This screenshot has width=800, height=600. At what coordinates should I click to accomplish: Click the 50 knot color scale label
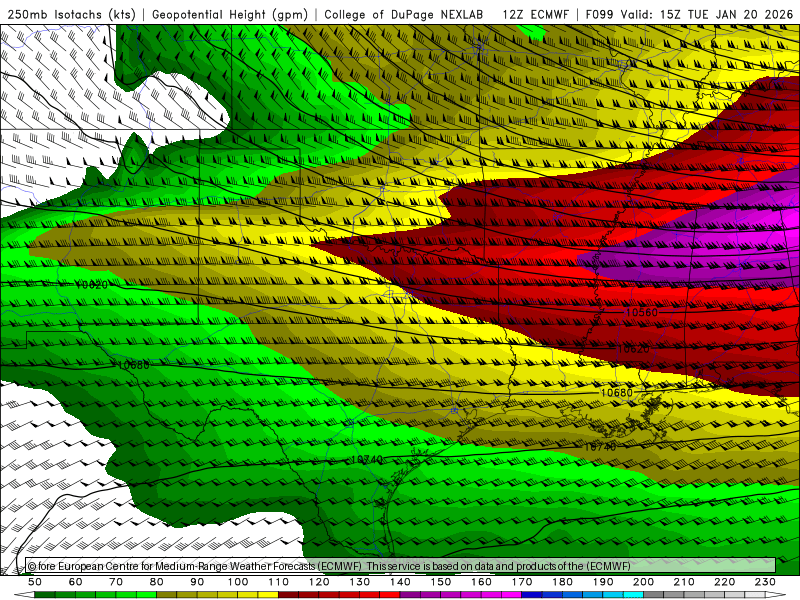pyautogui.click(x=35, y=582)
